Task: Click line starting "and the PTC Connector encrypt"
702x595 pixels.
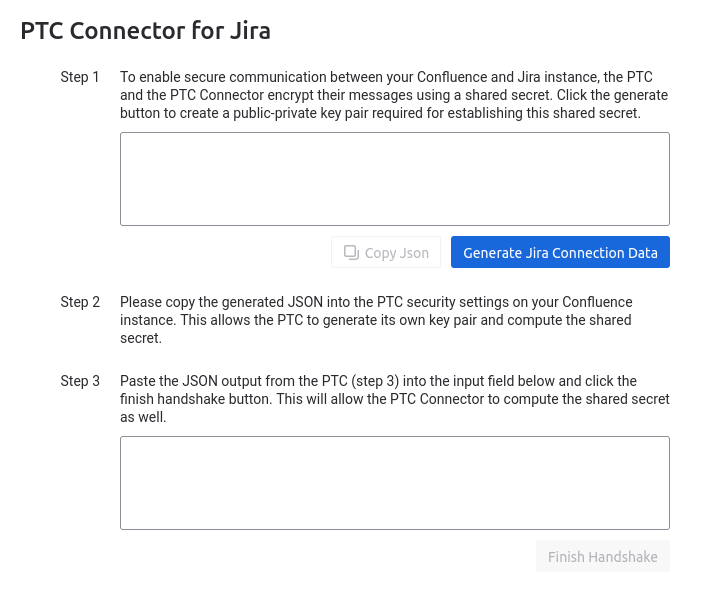Action: click(393, 95)
